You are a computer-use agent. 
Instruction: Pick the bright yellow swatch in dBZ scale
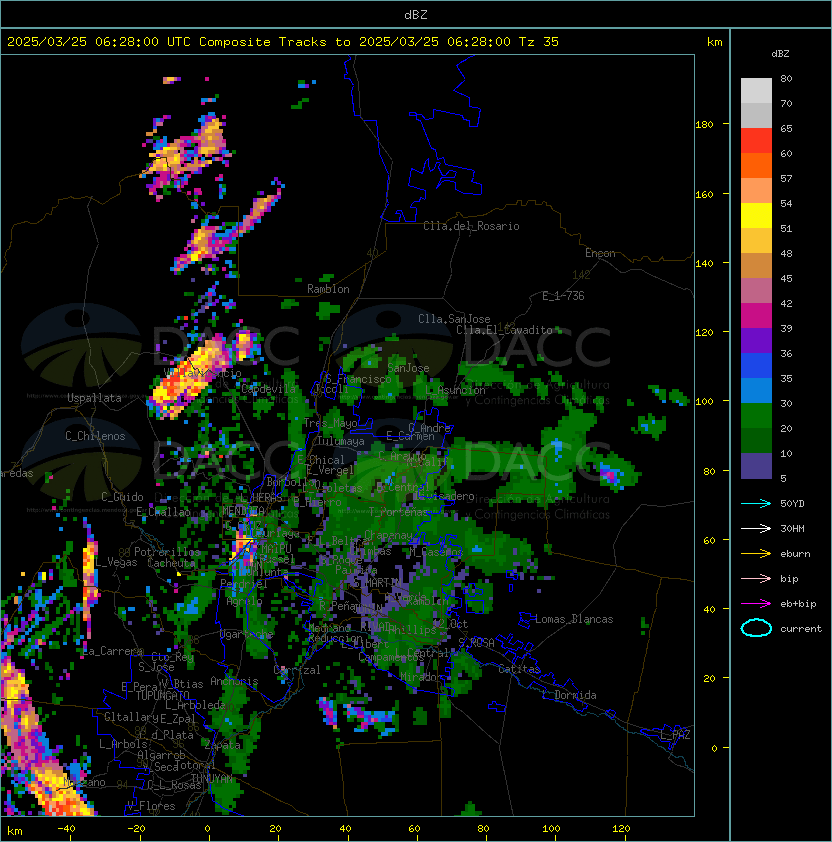(x=756, y=216)
